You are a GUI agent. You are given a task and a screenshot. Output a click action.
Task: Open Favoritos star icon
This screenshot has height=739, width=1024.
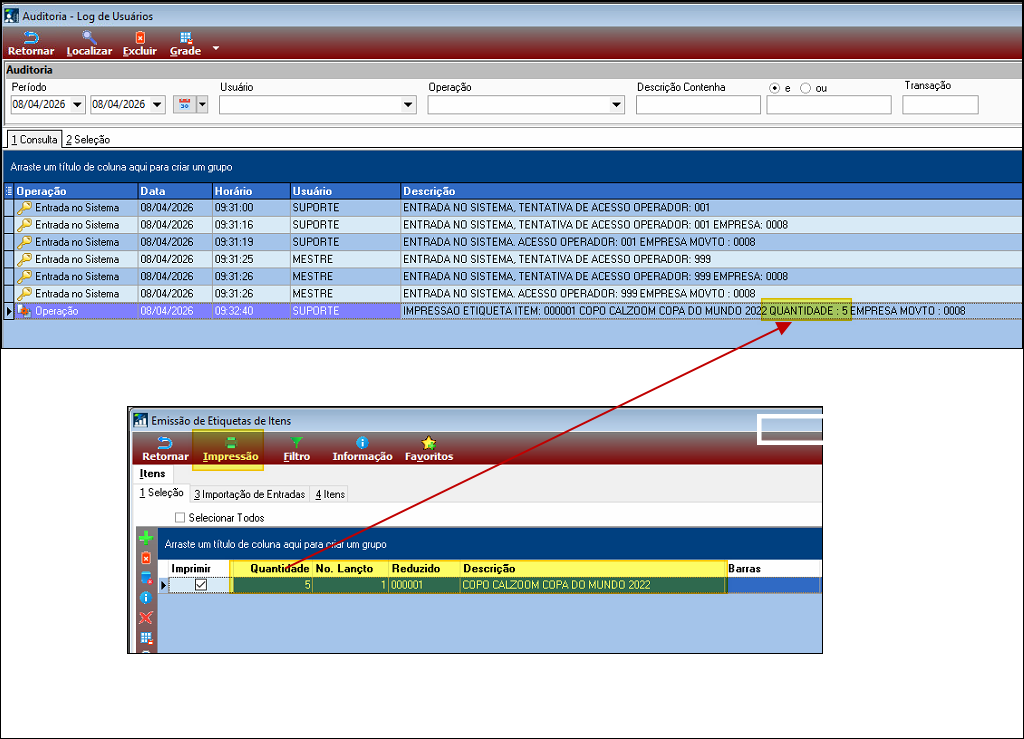429,443
